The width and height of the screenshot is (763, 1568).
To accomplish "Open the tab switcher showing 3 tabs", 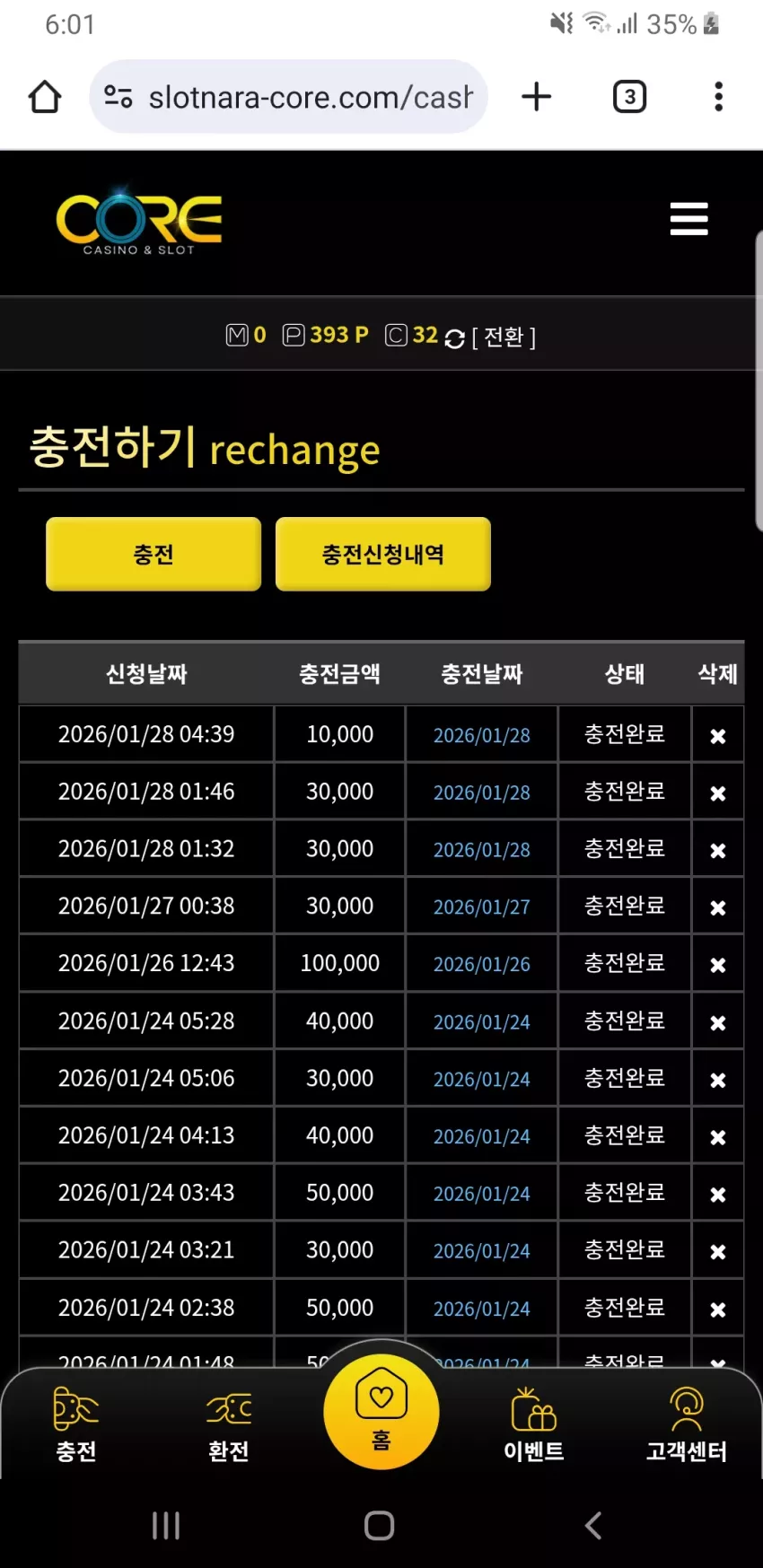I will [x=629, y=97].
